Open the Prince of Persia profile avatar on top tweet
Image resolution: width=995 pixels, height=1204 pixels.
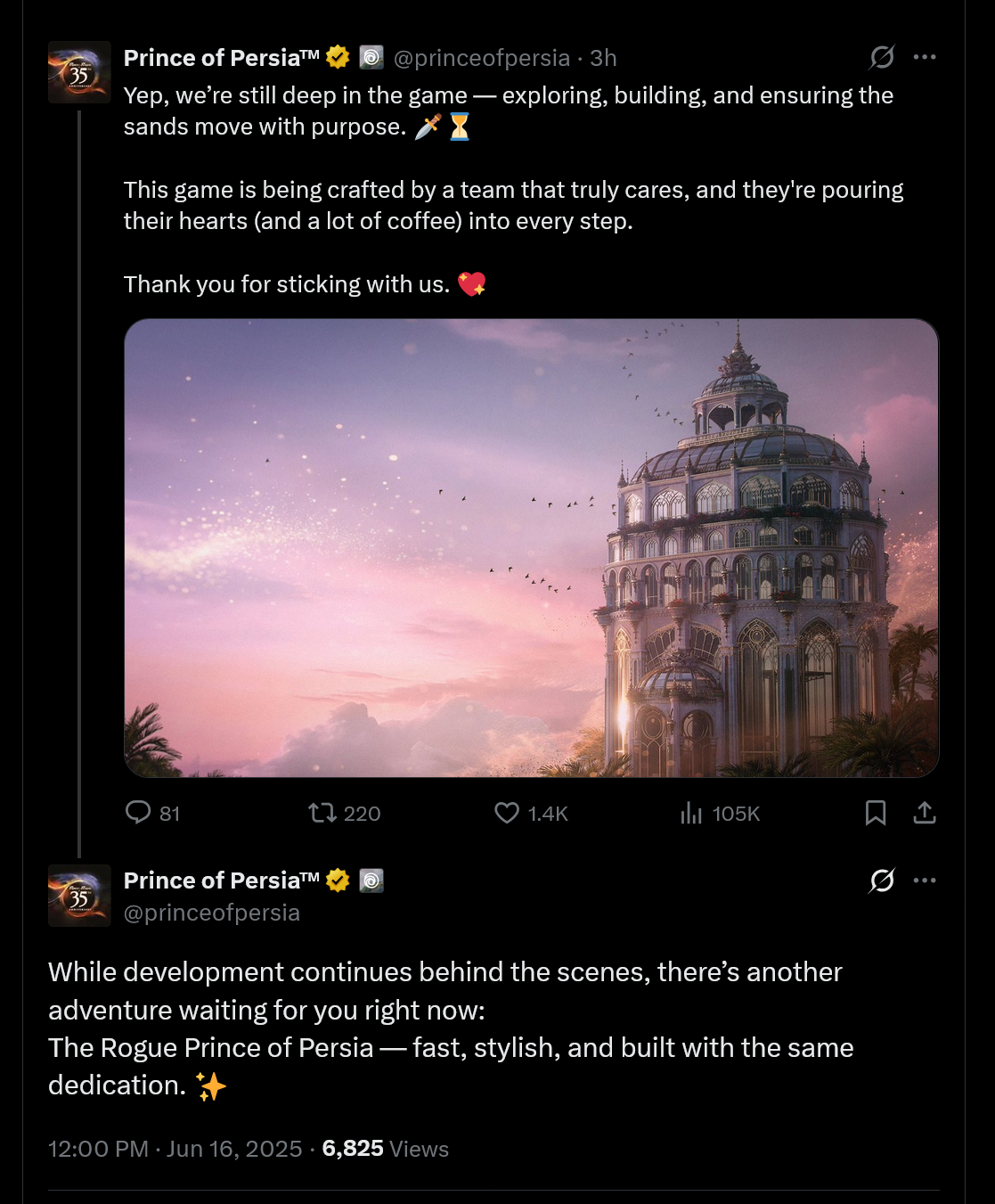(79, 71)
